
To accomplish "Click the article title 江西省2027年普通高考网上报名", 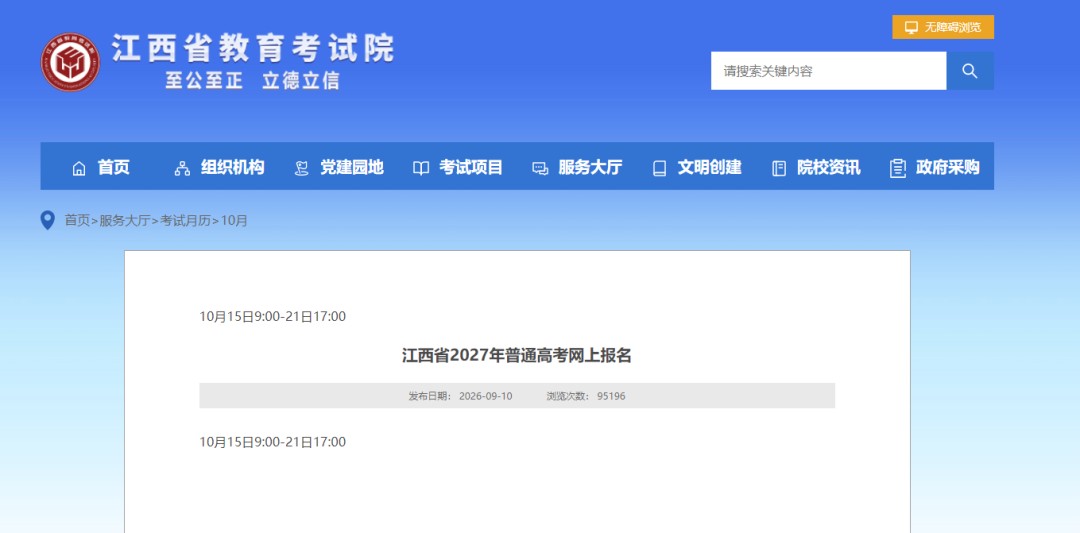I will tap(517, 356).
